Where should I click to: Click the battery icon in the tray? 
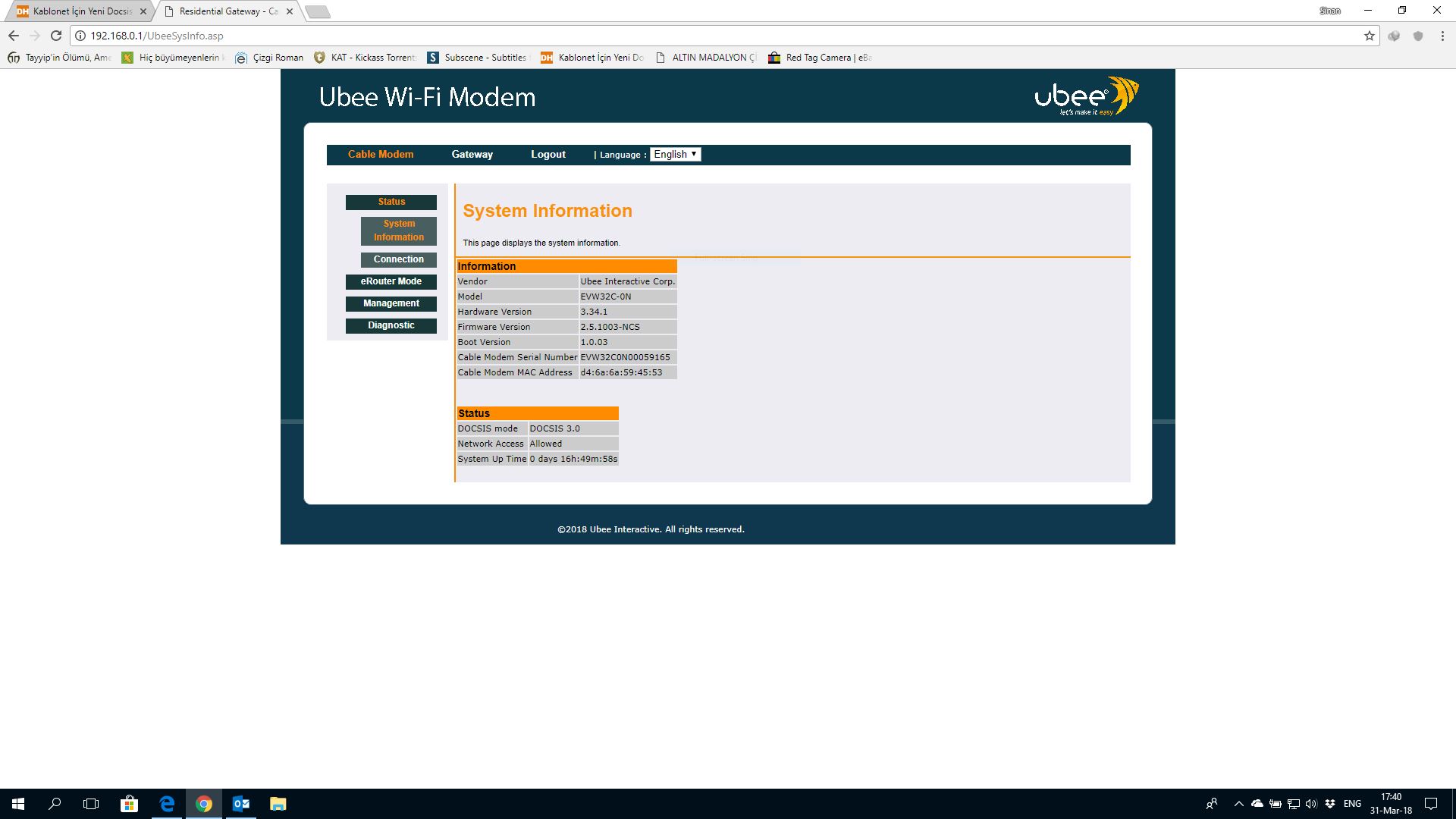tap(1276, 804)
